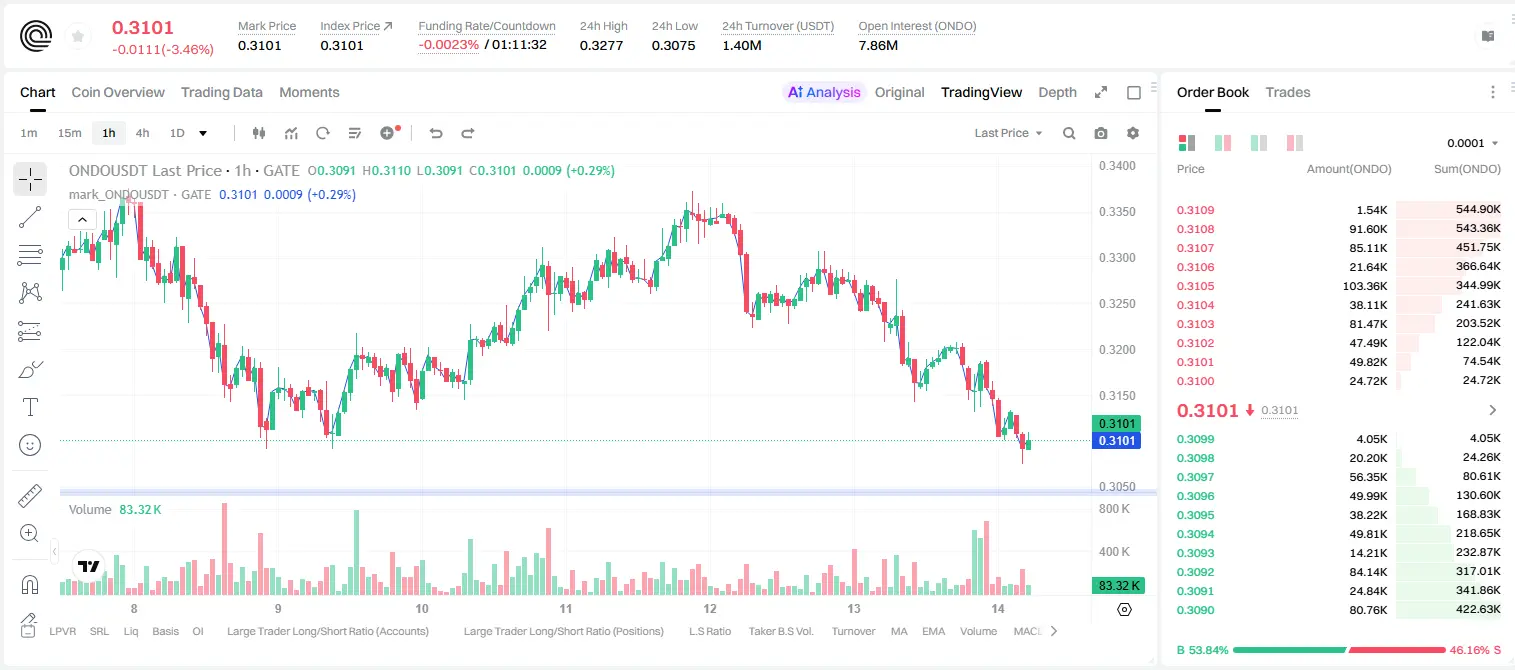Take a chart snapshot with camera icon

1101,133
